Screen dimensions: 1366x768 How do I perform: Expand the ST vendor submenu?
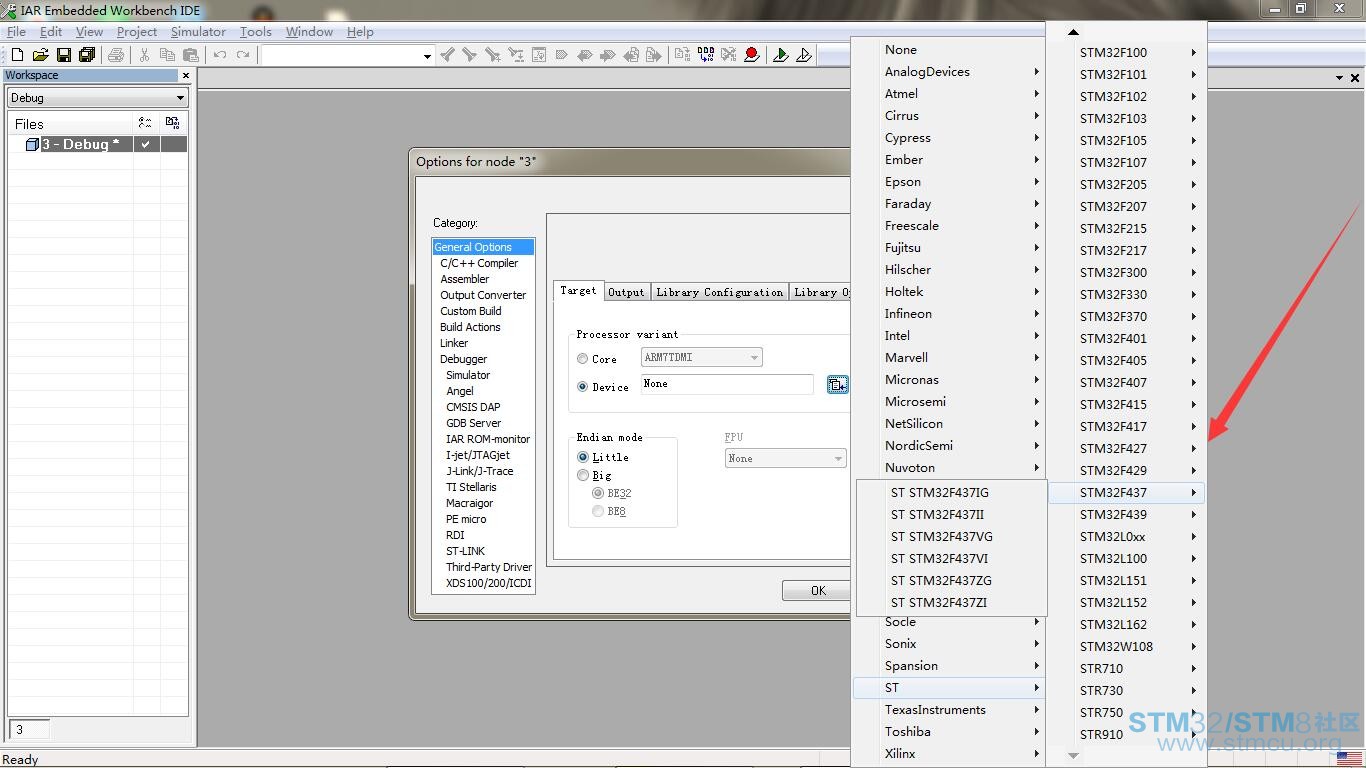pos(947,688)
